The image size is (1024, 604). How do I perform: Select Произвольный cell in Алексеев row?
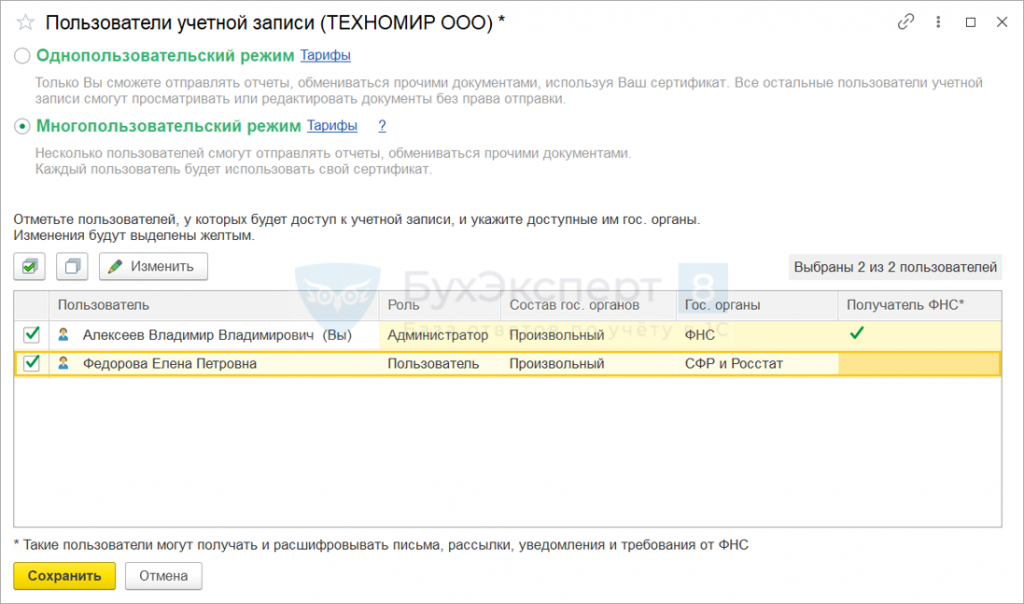(588, 335)
